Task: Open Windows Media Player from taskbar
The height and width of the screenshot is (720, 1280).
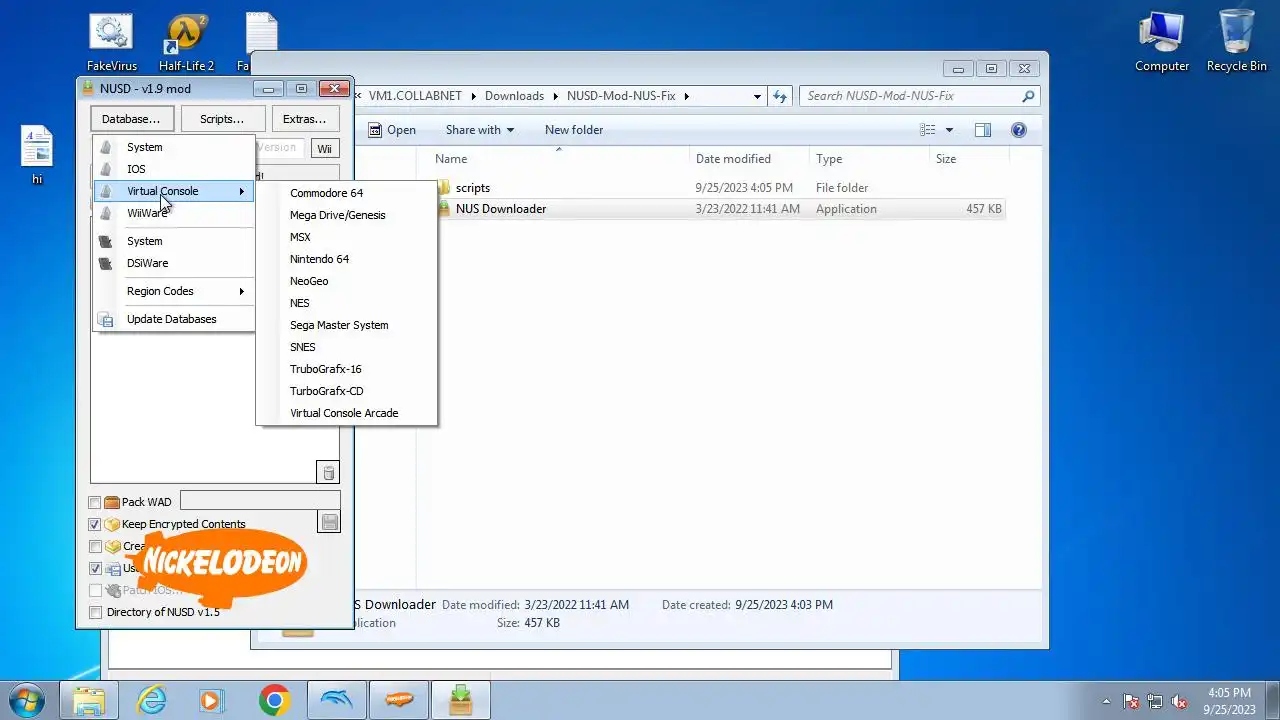Action: pyautogui.click(x=211, y=700)
